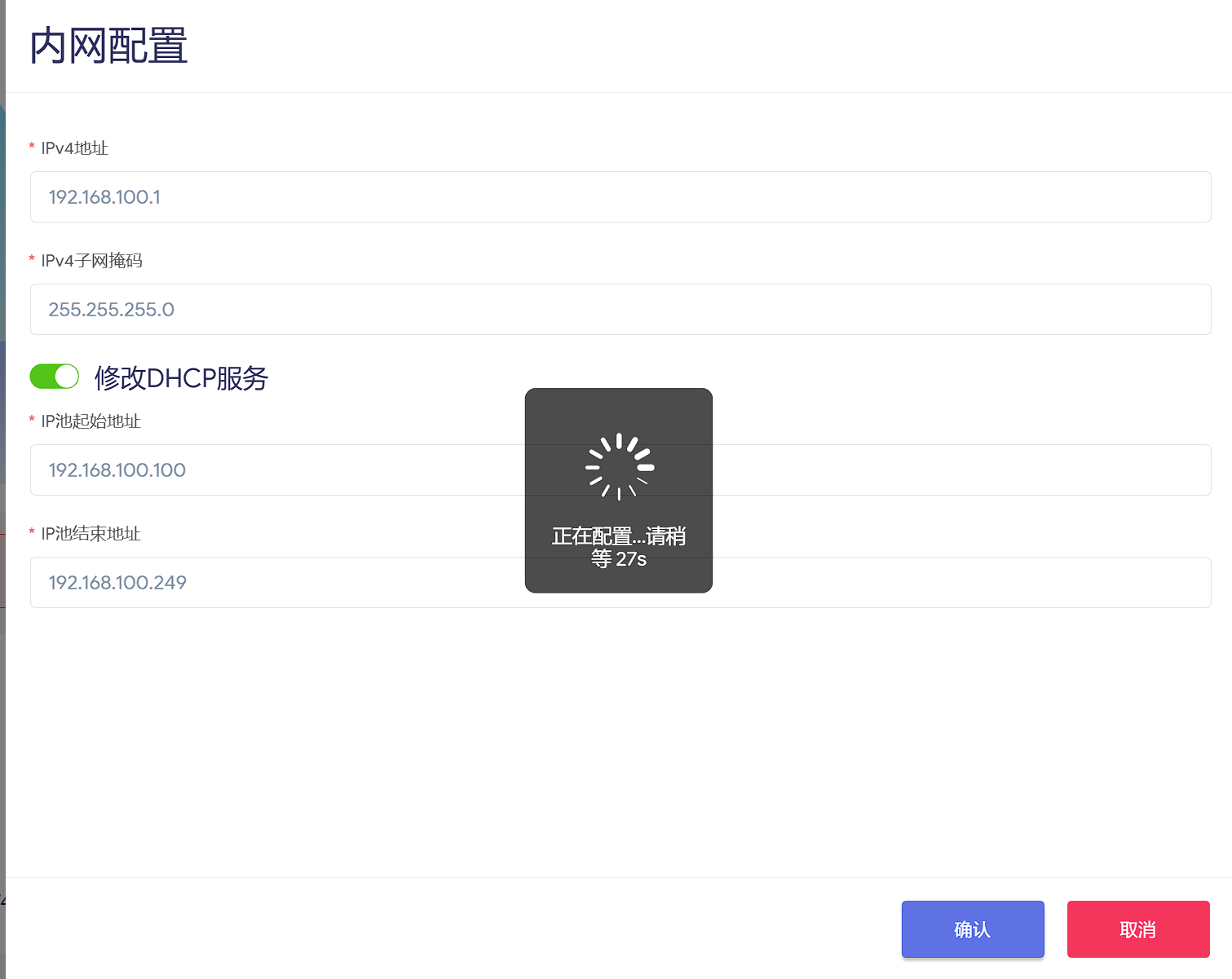The width and height of the screenshot is (1232, 979).
Task: Click the IP池起始地址 input field
Action: [x=620, y=470]
